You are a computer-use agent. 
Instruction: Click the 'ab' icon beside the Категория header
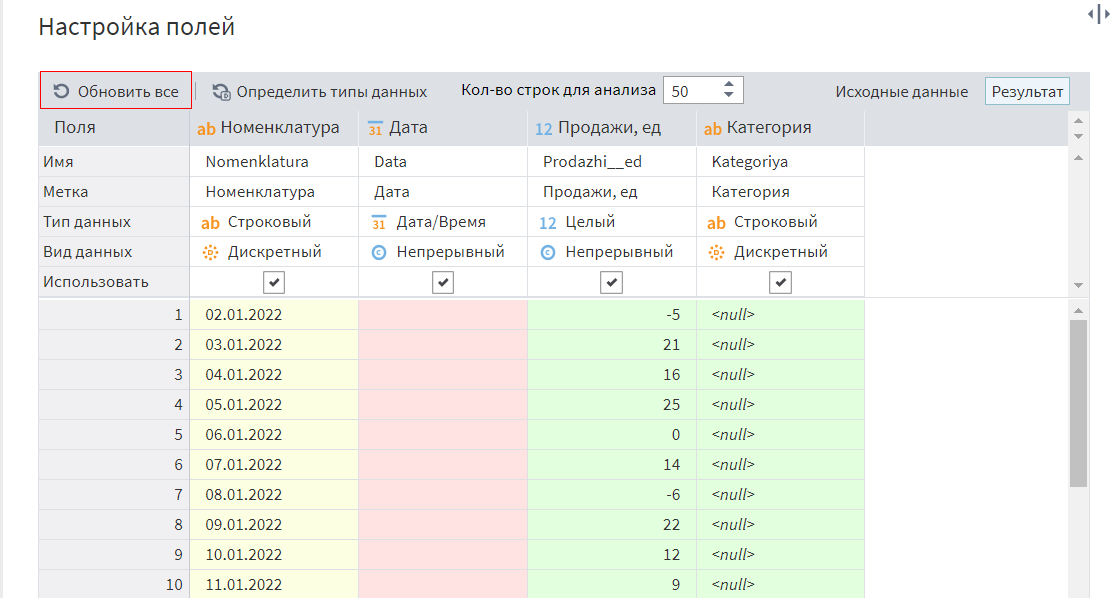pos(713,128)
